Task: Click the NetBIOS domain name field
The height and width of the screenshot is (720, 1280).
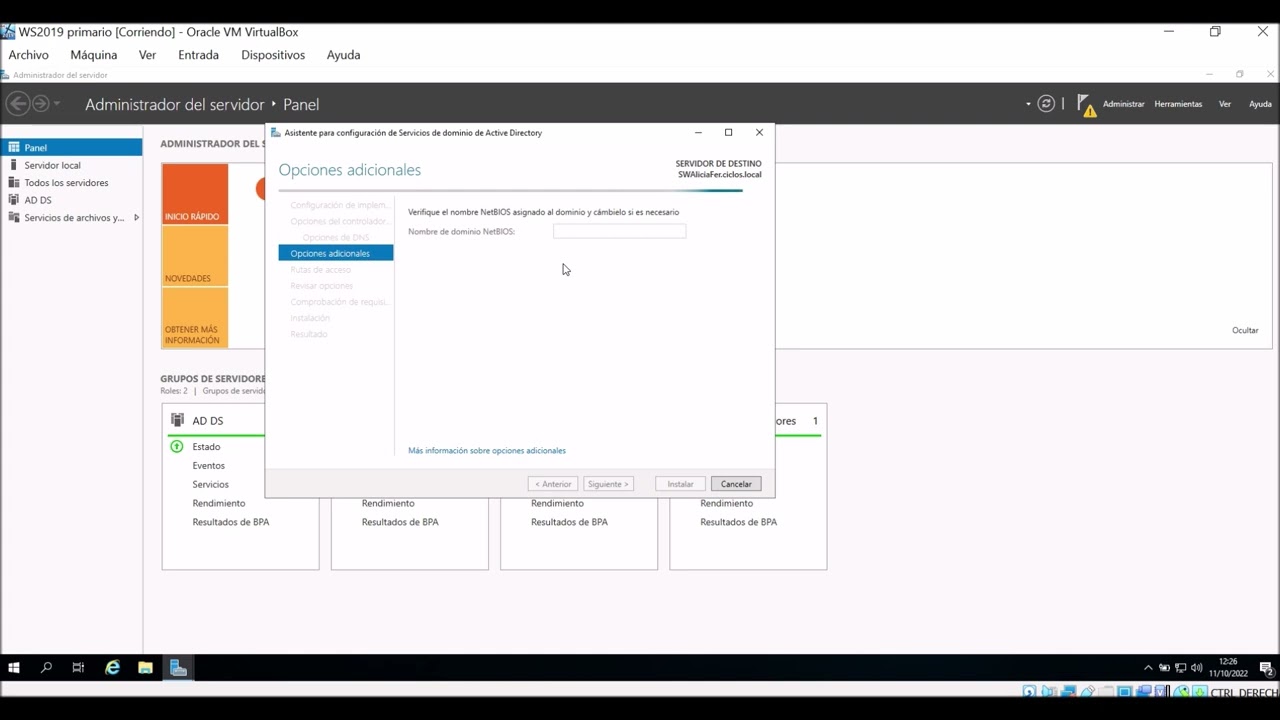Action: click(x=619, y=231)
